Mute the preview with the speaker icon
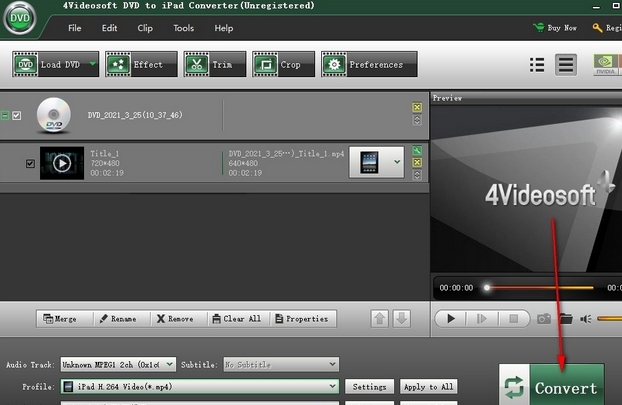This screenshot has height=405, width=622. pos(586,319)
